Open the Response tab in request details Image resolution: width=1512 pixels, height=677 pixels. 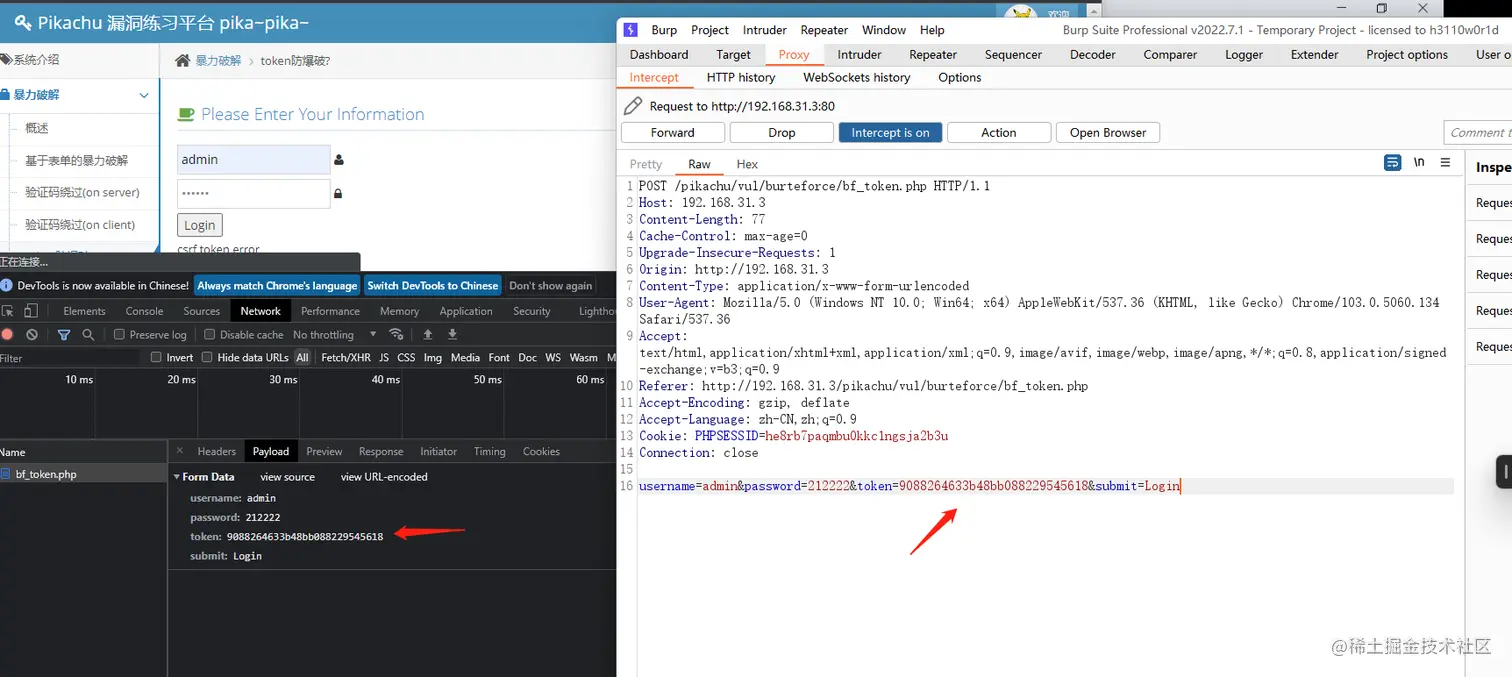click(381, 451)
